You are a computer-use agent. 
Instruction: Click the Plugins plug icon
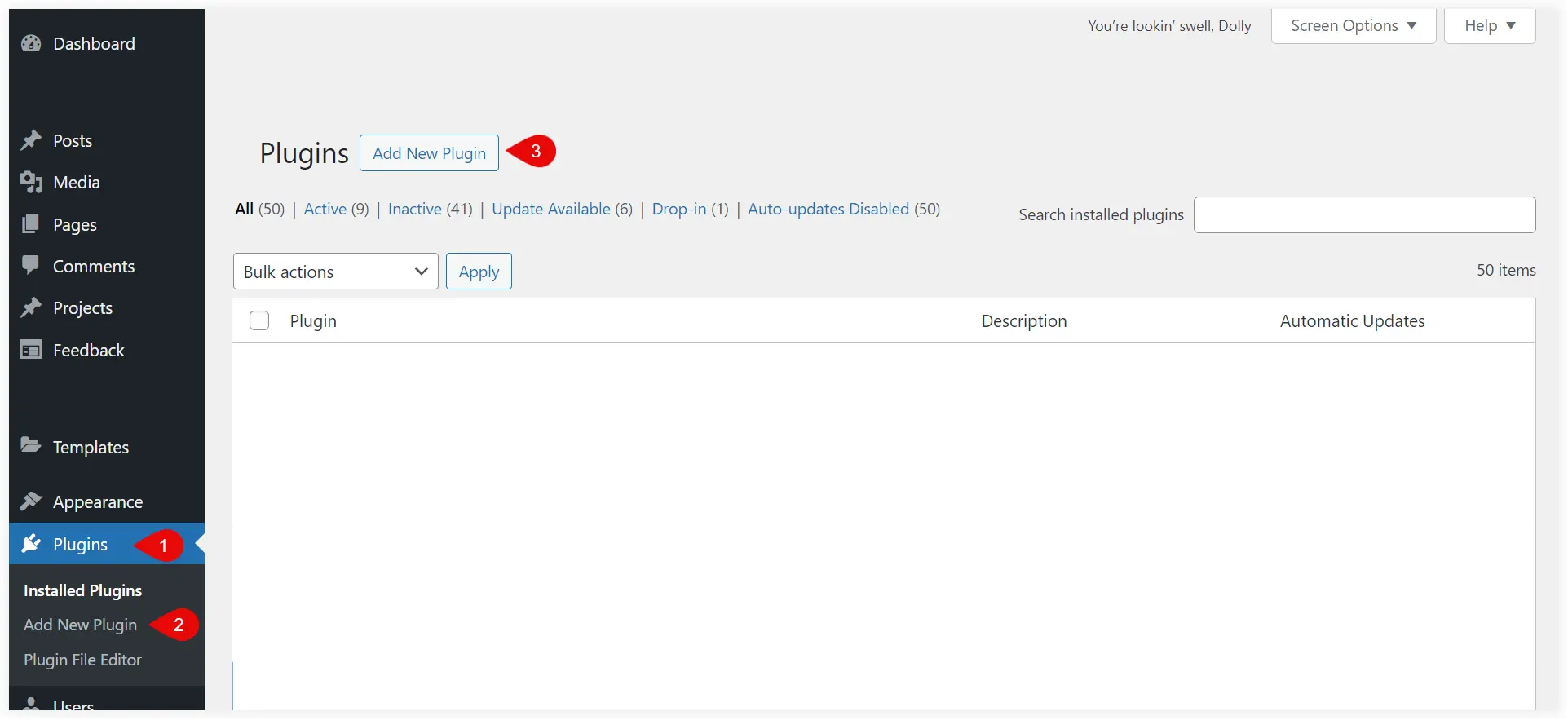pyautogui.click(x=31, y=543)
